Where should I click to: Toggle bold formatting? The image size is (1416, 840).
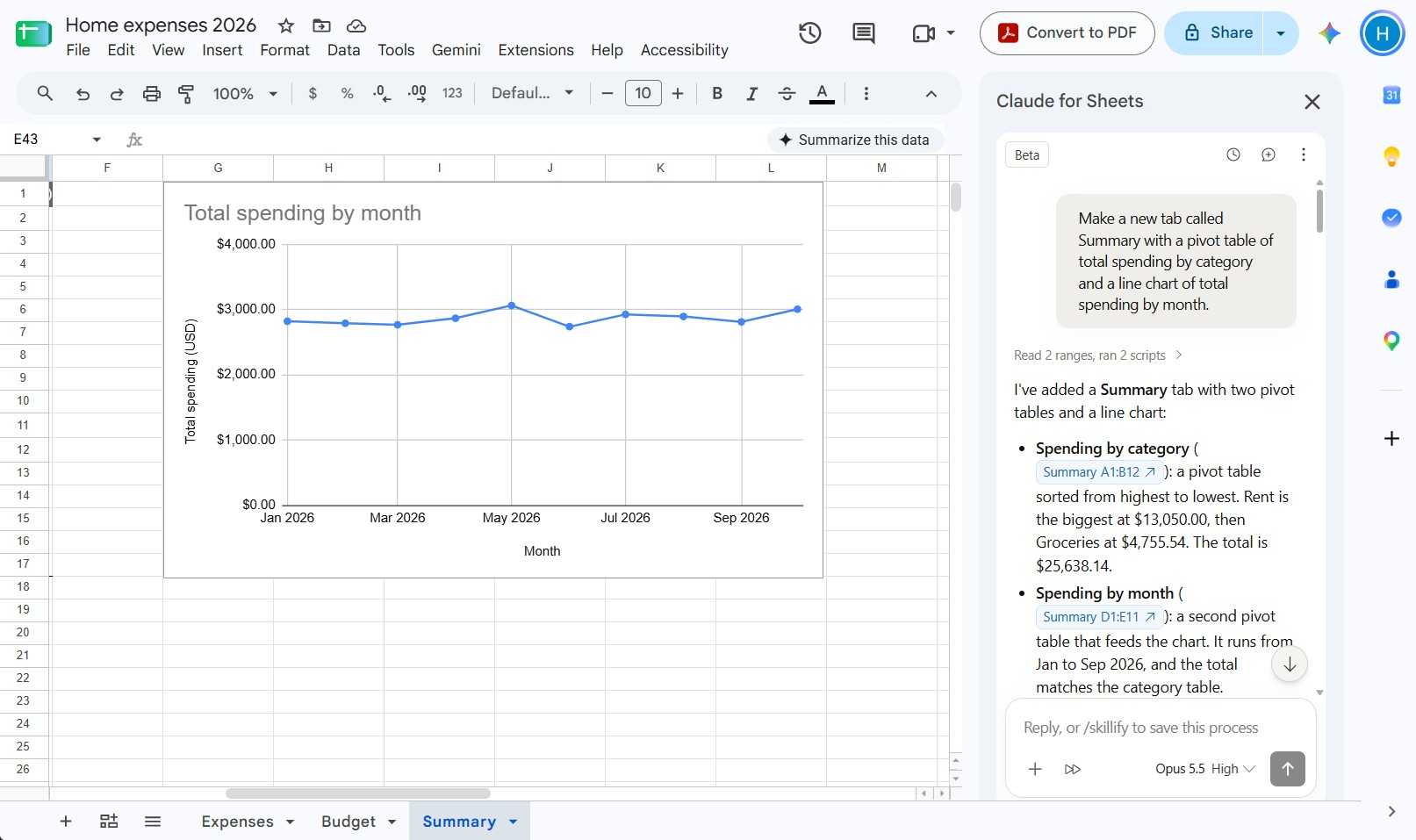click(717, 93)
